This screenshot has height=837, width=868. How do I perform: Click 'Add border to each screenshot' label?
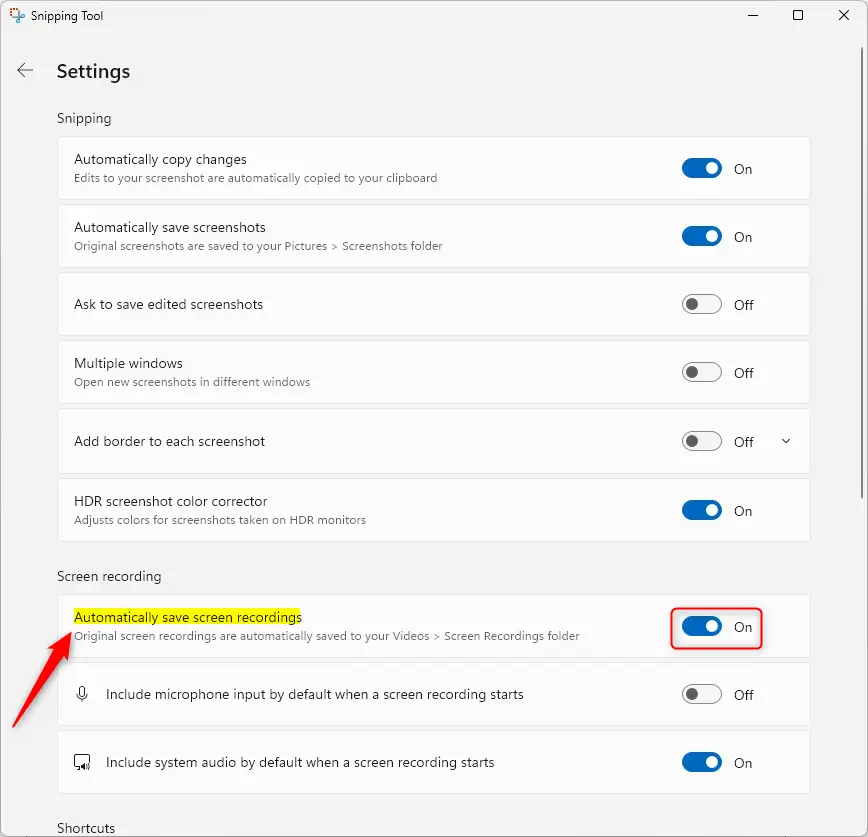[x=169, y=441]
